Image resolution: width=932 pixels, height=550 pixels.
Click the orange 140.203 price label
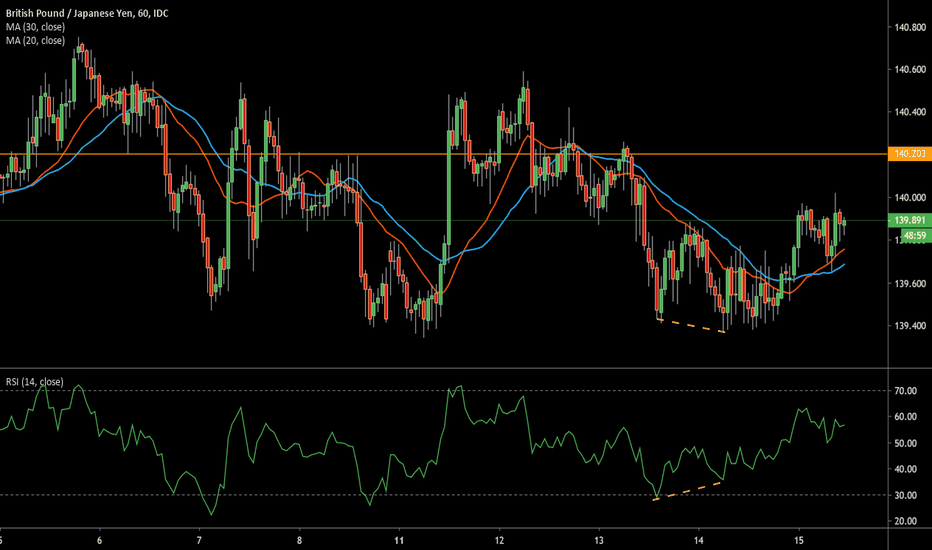909,154
